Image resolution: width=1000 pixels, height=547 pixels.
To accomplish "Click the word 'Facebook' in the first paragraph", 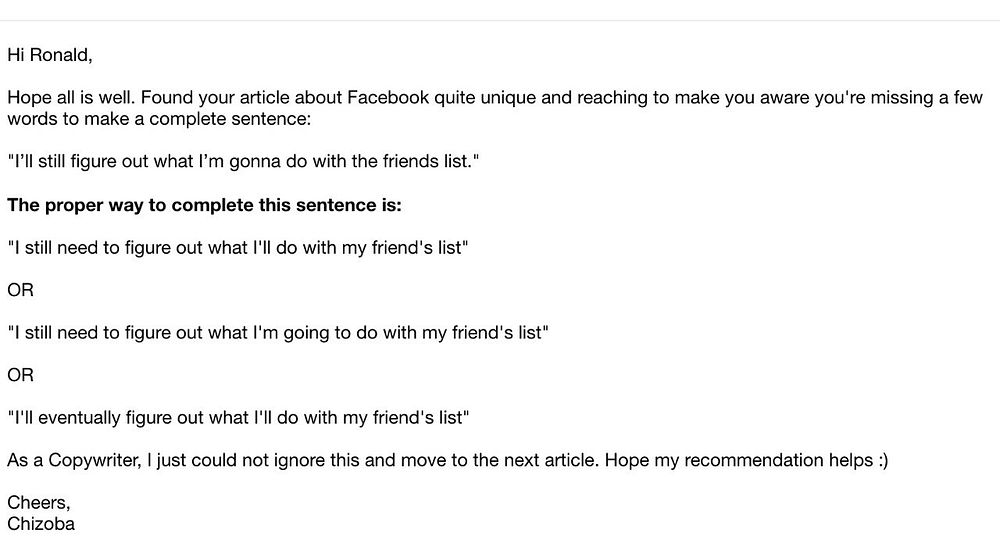I will [388, 98].
